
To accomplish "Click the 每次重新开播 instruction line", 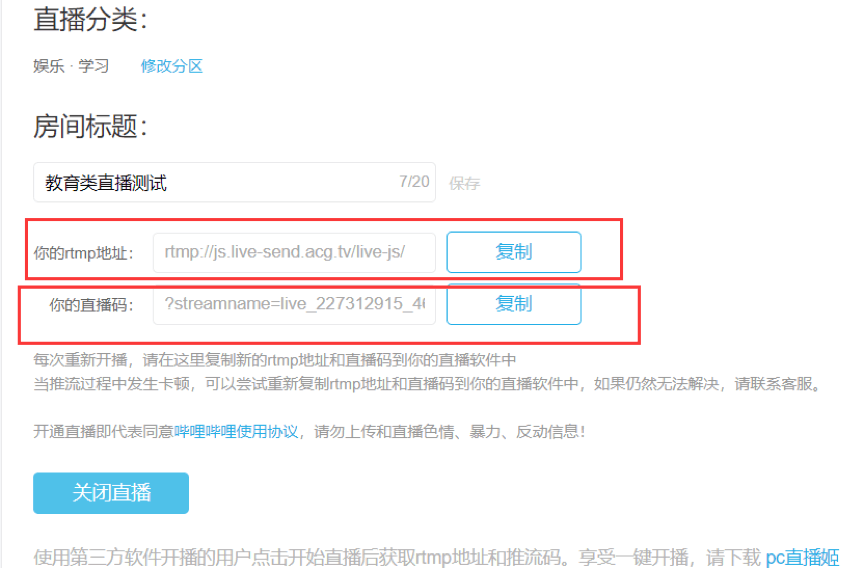I will [x=275, y=360].
